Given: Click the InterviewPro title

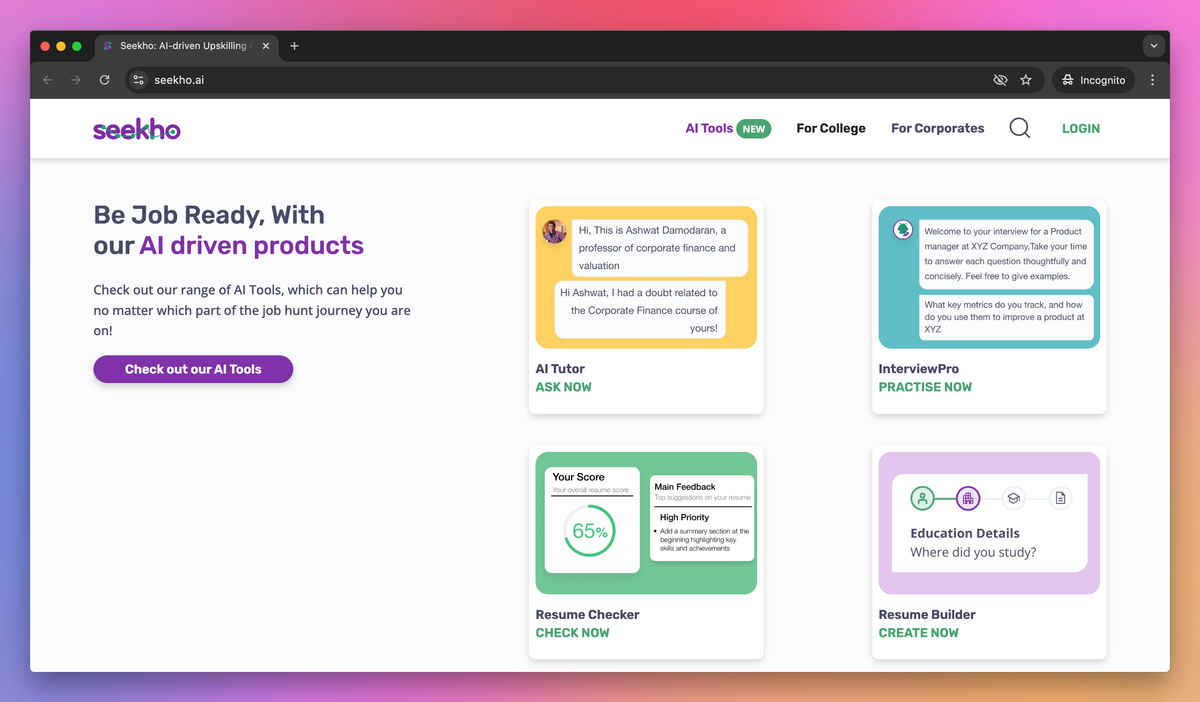Looking at the screenshot, I should [919, 369].
